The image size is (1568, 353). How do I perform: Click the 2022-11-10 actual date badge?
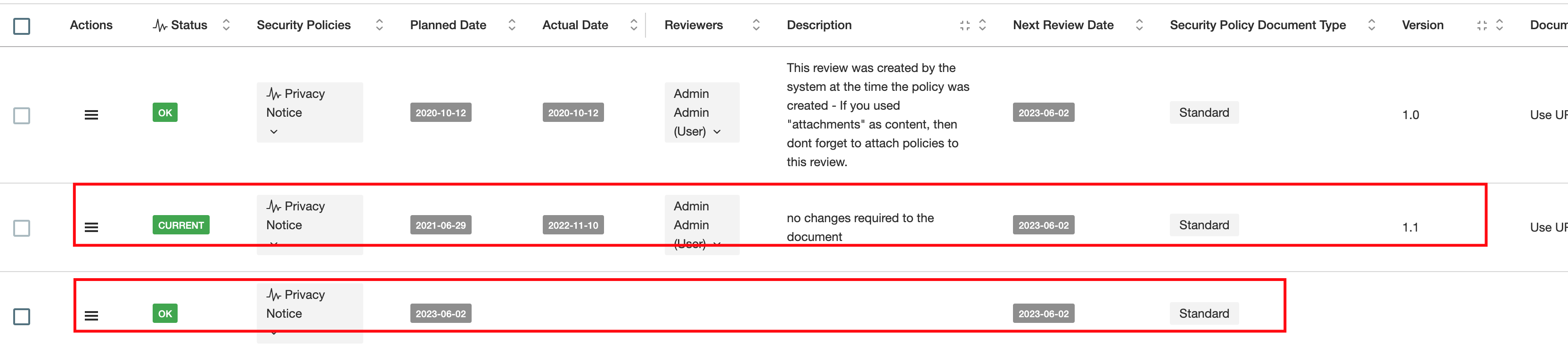click(573, 225)
